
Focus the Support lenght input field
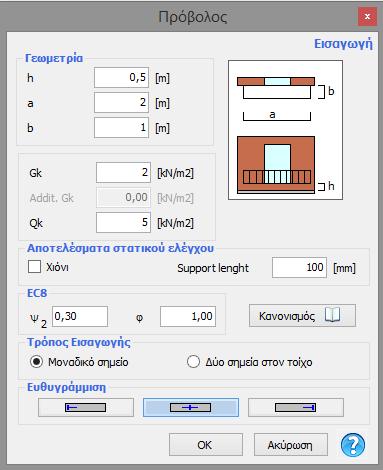[299, 267]
